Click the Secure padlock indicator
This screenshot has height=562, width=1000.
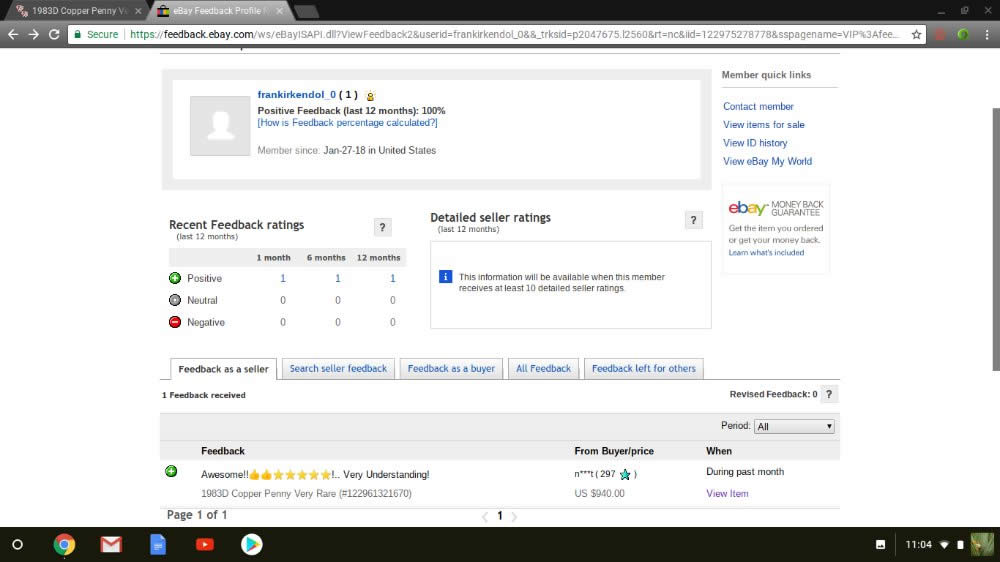click(96, 34)
